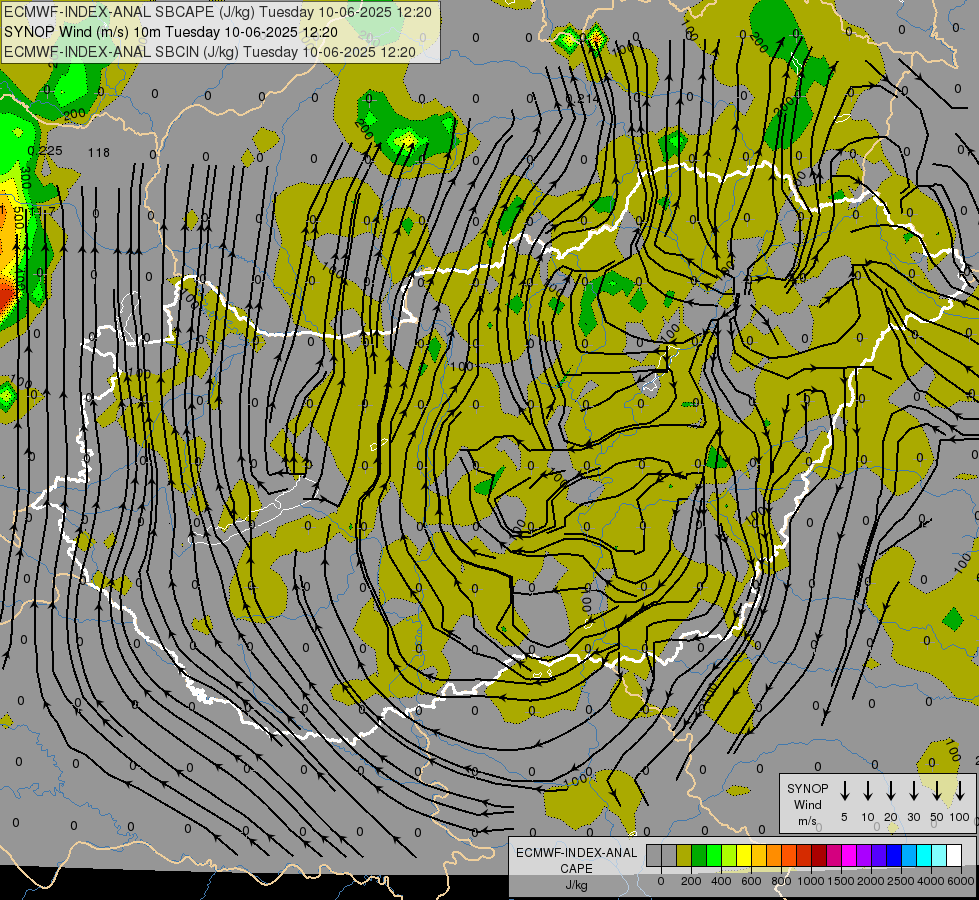The image size is (979, 900).
Task: Pick the white swatch ending at 6000
Action: (x=953, y=855)
